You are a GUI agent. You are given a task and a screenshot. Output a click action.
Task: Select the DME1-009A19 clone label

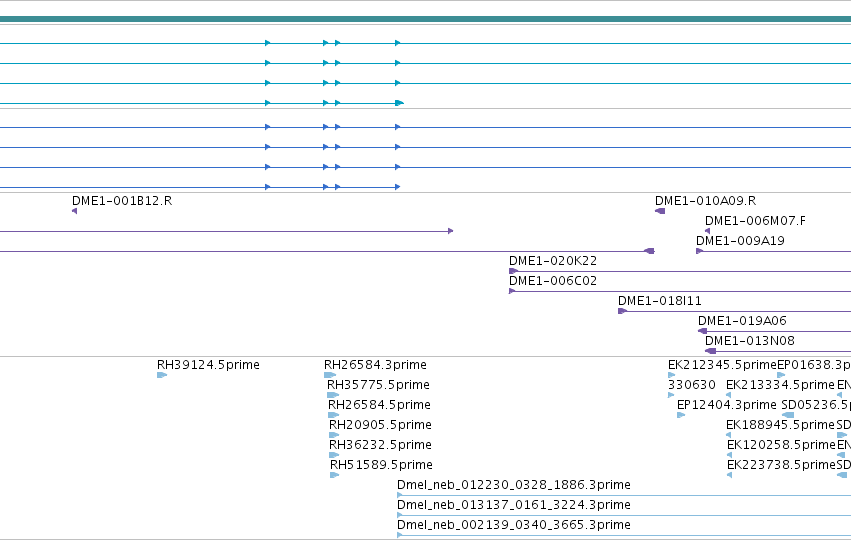pos(740,241)
